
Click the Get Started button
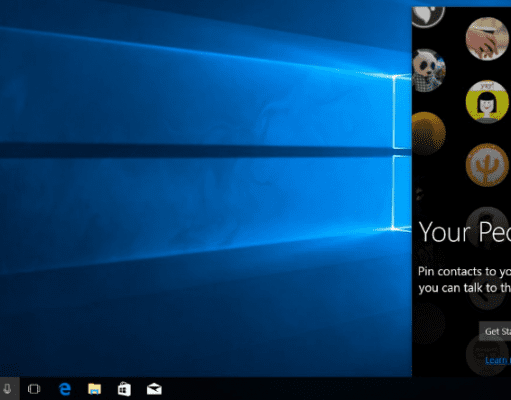point(495,331)
